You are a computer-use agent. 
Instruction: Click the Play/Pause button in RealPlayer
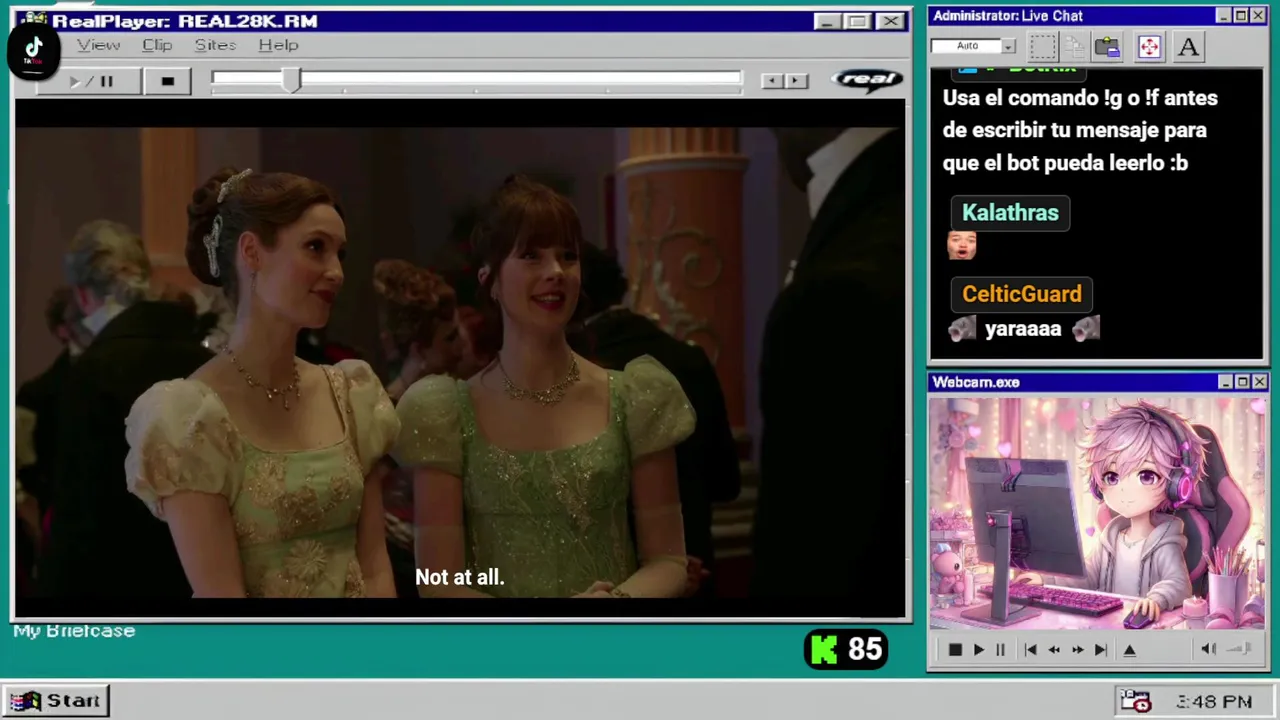point(90,81)
